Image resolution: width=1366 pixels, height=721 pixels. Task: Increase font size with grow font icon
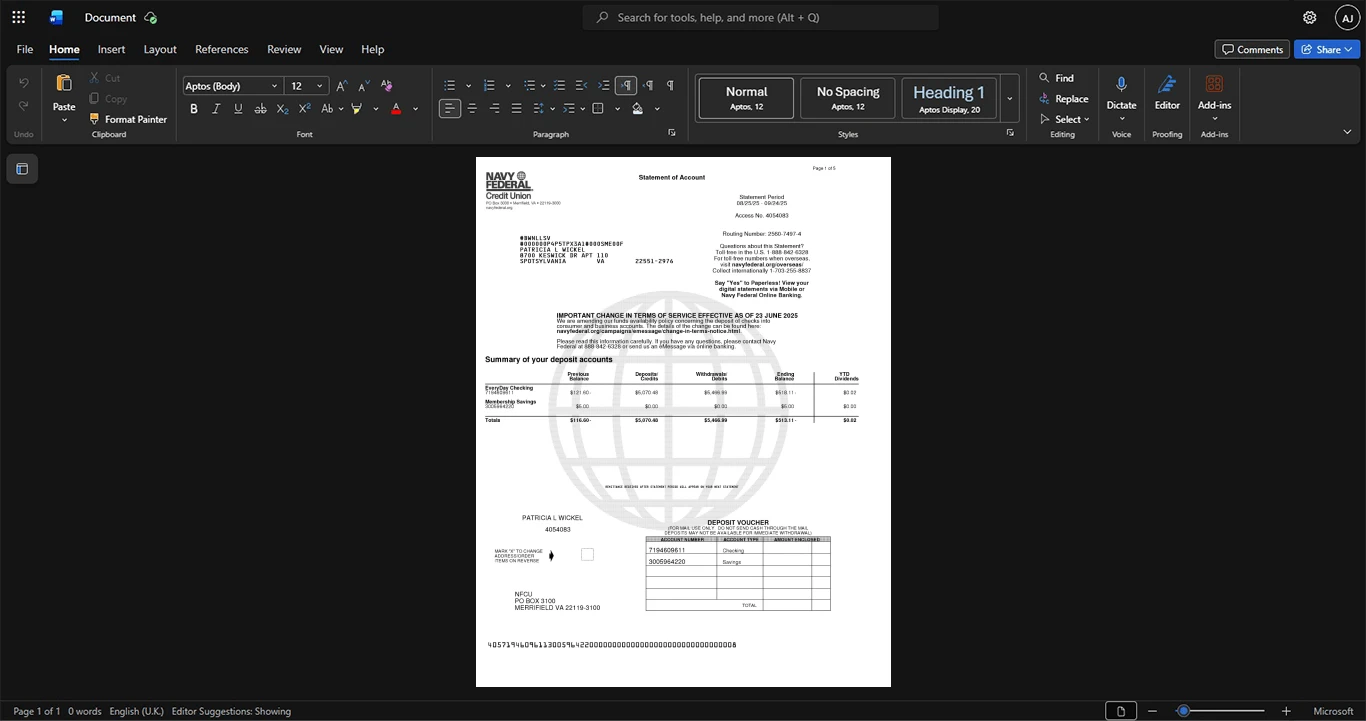342,86
